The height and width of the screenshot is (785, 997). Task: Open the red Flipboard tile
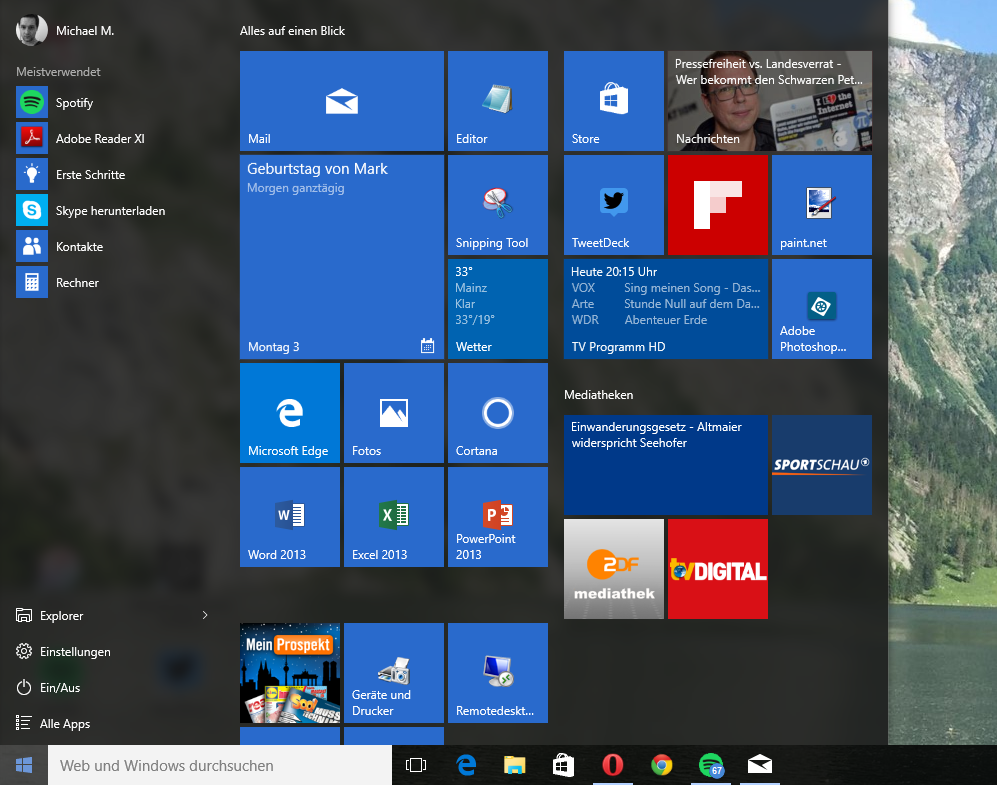(x=717, y=205)
